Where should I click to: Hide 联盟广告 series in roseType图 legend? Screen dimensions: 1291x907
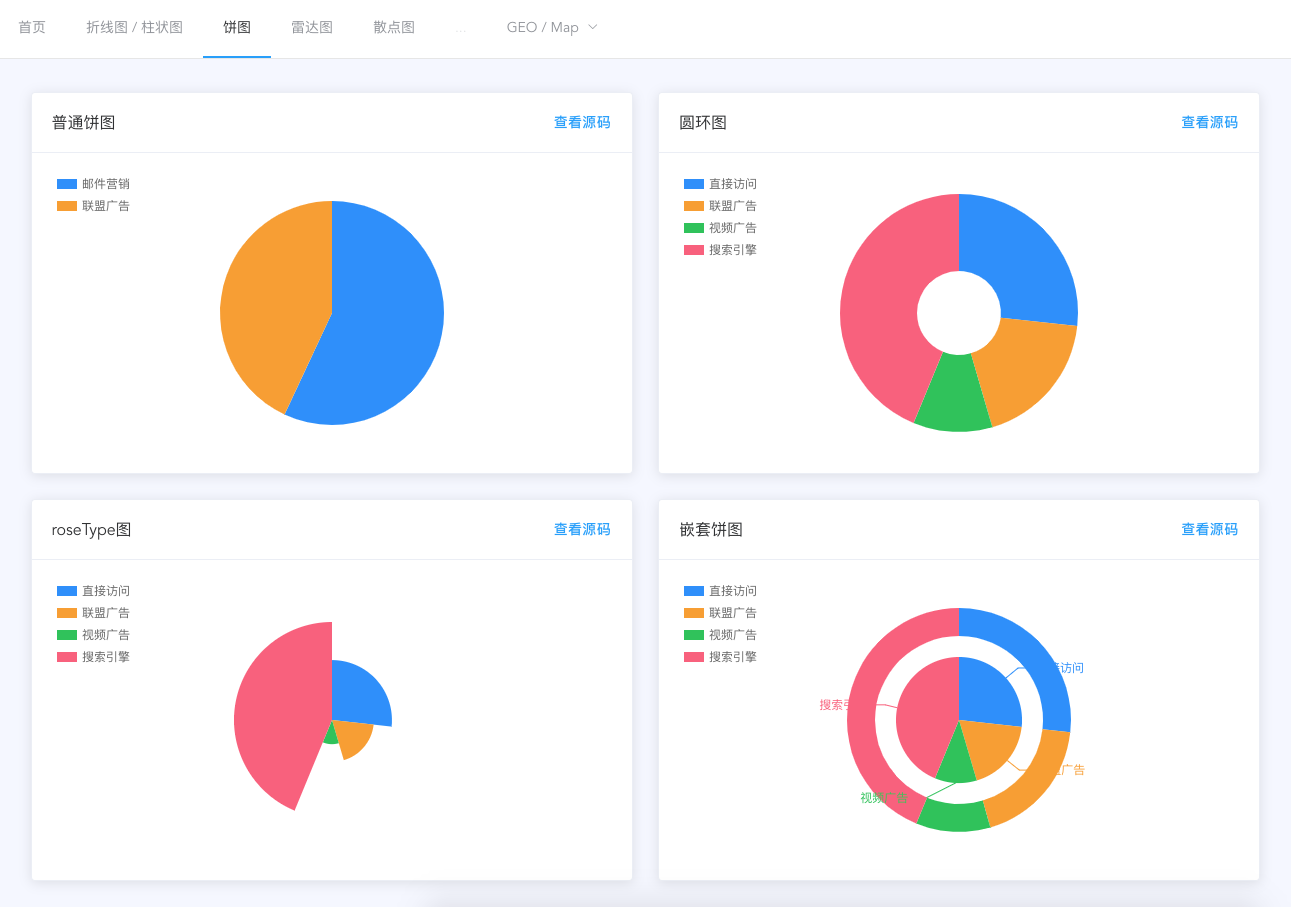pyautogui.click(x=93, y=613)
